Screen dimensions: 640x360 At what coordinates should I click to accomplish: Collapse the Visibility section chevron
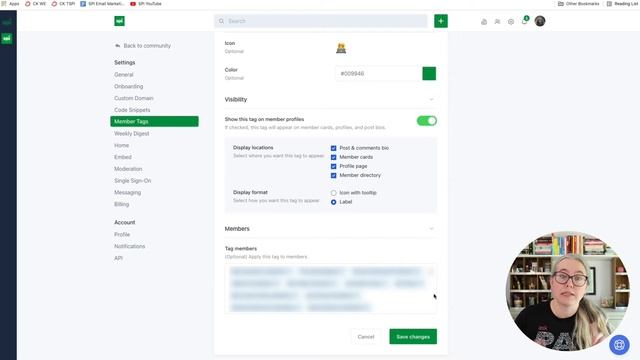click(431, 100)
